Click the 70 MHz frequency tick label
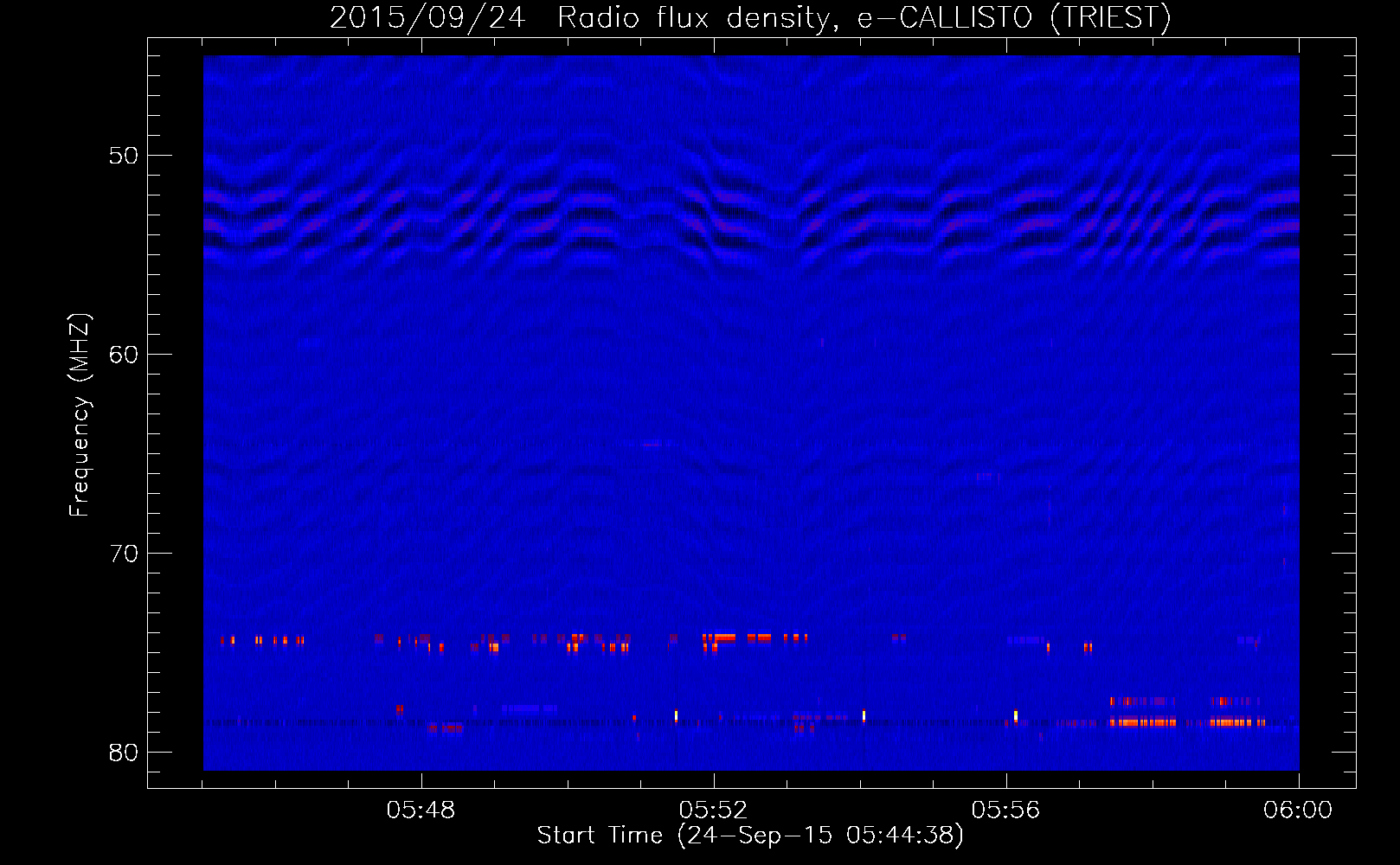This screenshot has width=1400, height=865. coord(124,554)
